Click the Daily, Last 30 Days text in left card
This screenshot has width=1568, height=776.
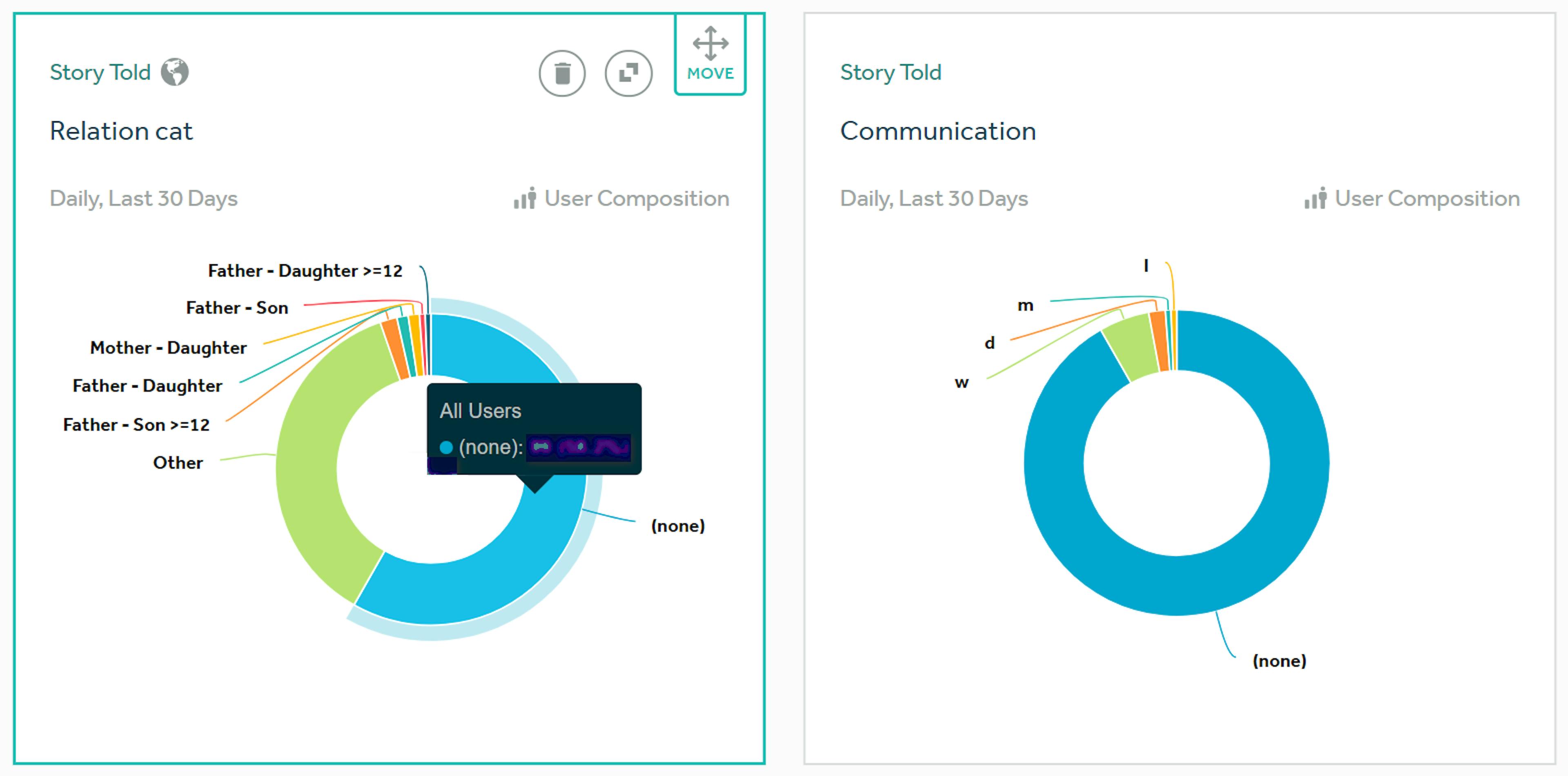(x=144, y=198)
